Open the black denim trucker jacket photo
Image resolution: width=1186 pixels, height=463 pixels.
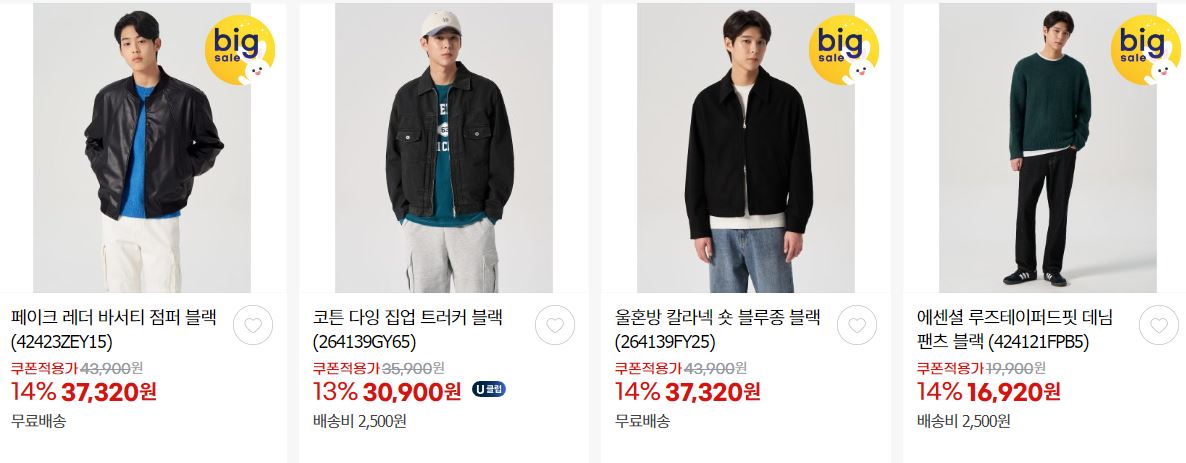(x=444, y=148)
